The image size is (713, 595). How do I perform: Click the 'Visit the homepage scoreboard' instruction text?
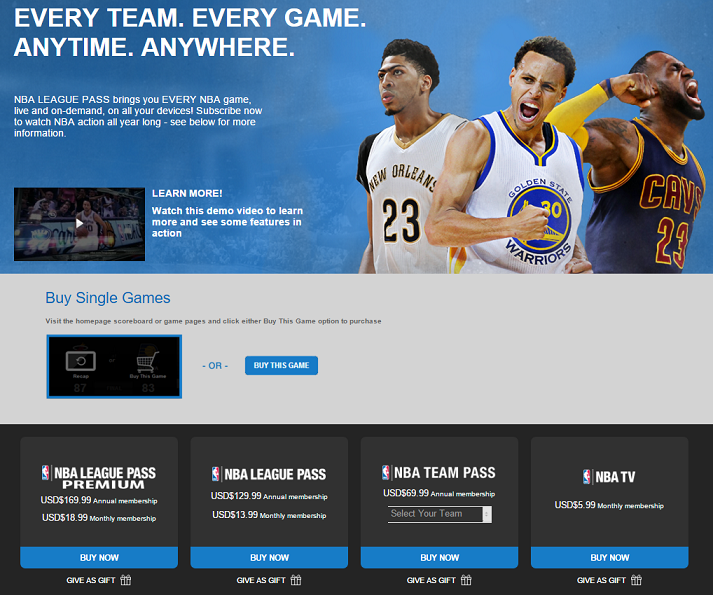click(213, 321)
